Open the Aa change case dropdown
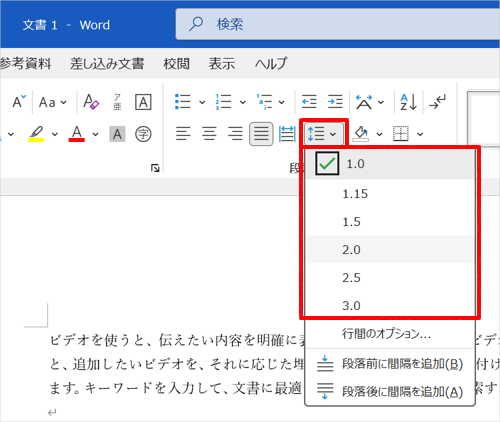 (x=53, y=102)
